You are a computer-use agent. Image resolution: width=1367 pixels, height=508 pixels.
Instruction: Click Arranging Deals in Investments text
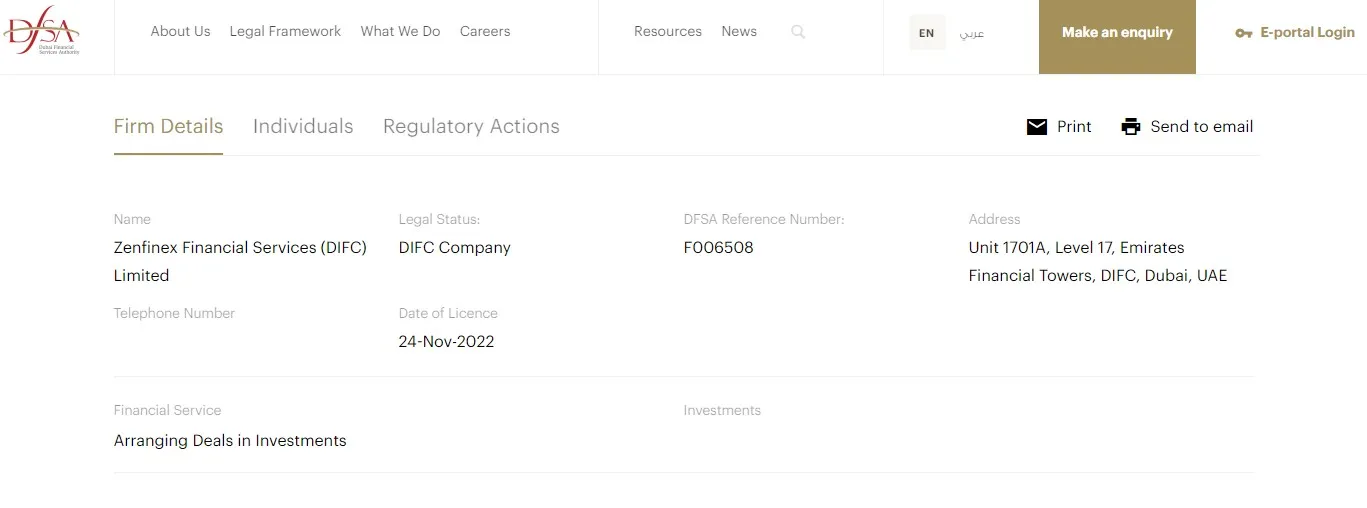tap(230, 441)
